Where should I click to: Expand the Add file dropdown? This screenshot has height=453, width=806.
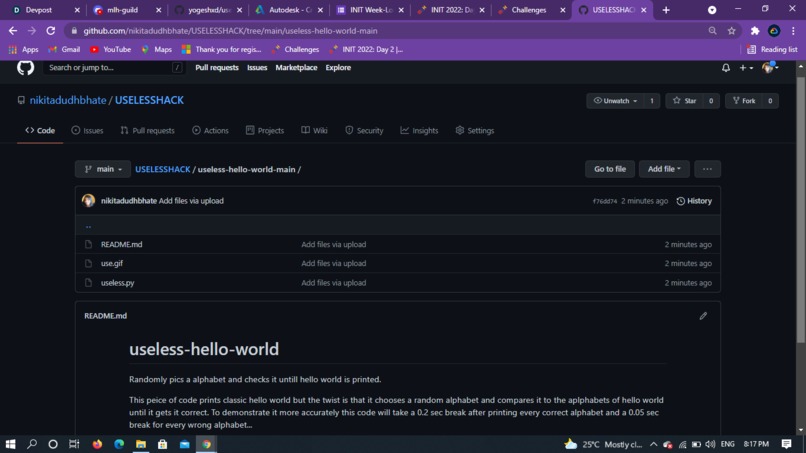[x=664, y=169]
